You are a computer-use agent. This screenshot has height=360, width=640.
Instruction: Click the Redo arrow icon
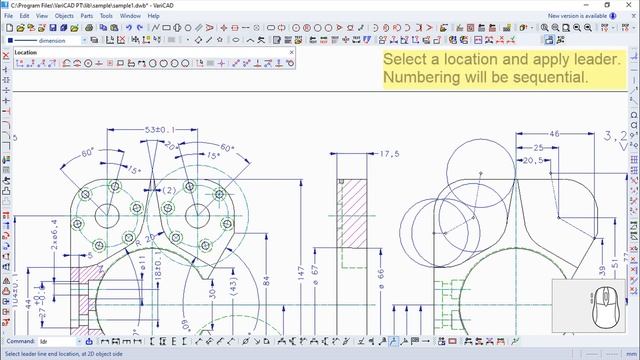[140, 28]
